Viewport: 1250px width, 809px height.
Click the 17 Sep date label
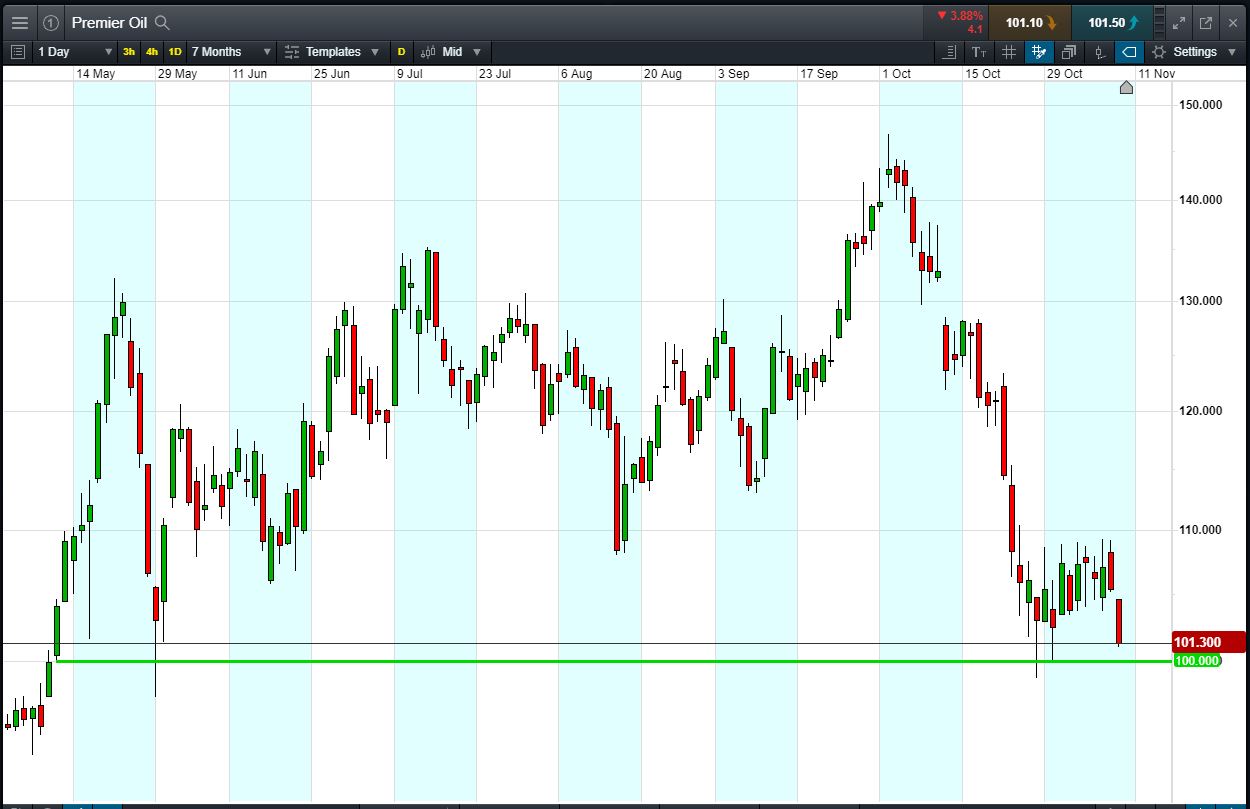(819, 73)
